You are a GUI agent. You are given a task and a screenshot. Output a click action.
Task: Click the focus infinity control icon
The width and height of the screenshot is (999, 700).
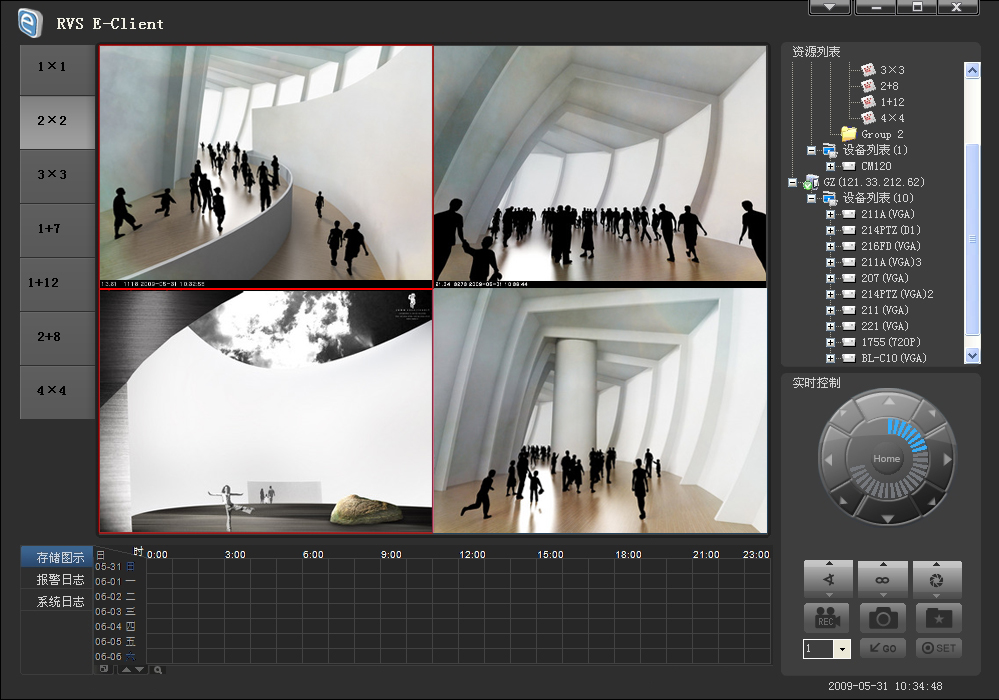(x=883, y=579)
